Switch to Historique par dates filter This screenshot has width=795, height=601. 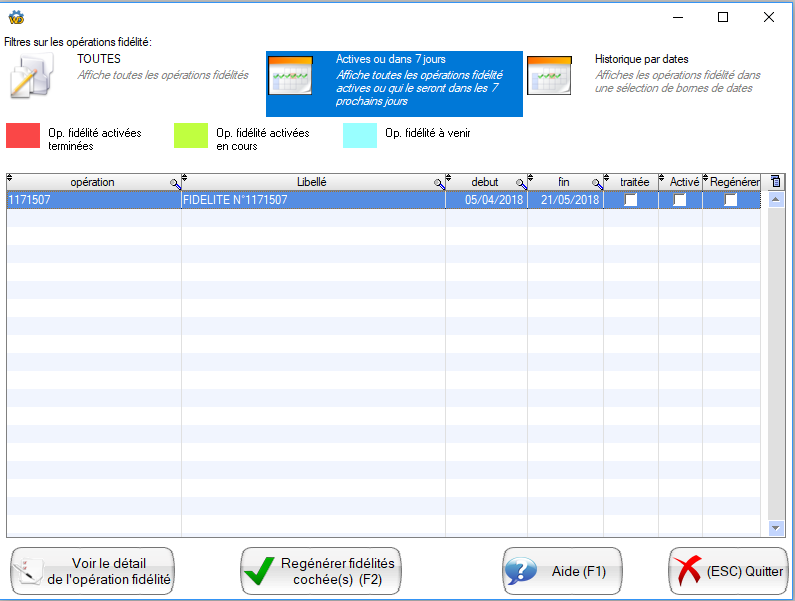click(x=642, y=60)
